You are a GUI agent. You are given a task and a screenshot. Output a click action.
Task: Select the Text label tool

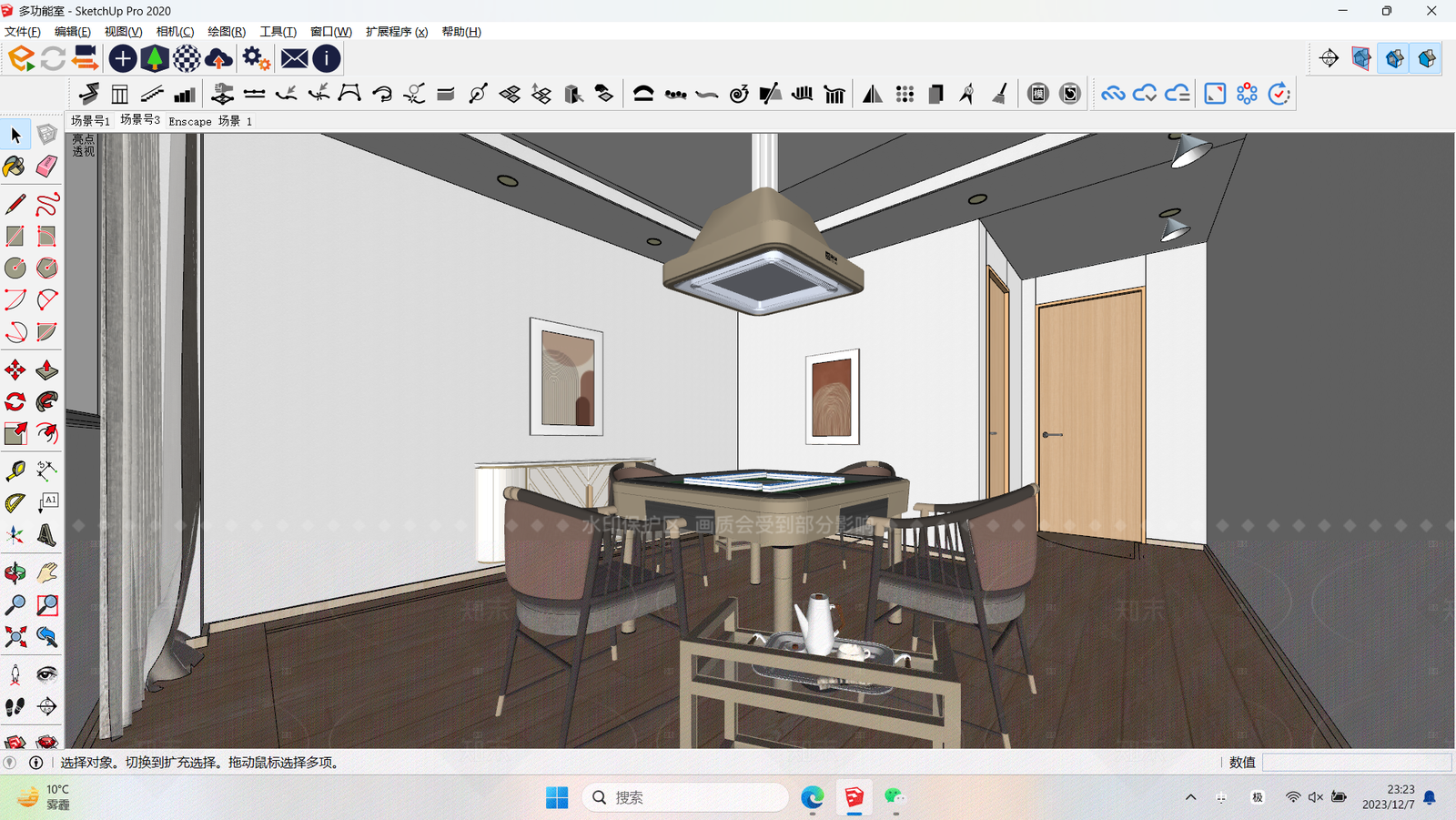47,502
